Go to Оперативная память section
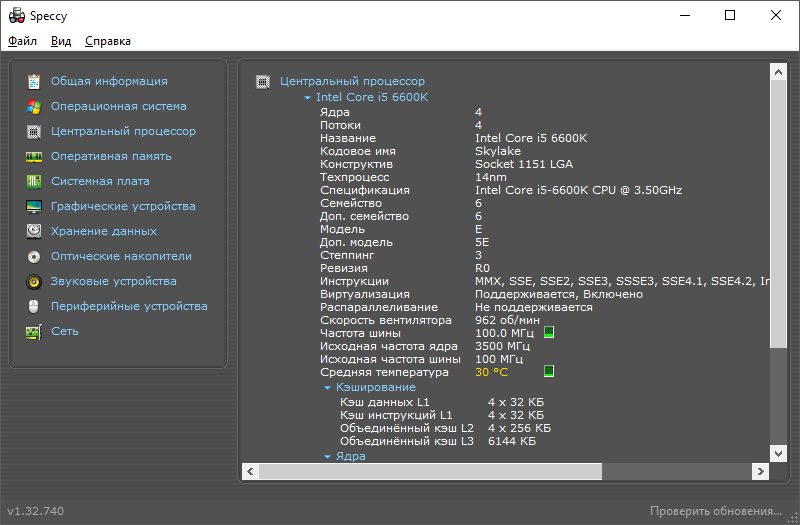 click(x=111, y=156)
